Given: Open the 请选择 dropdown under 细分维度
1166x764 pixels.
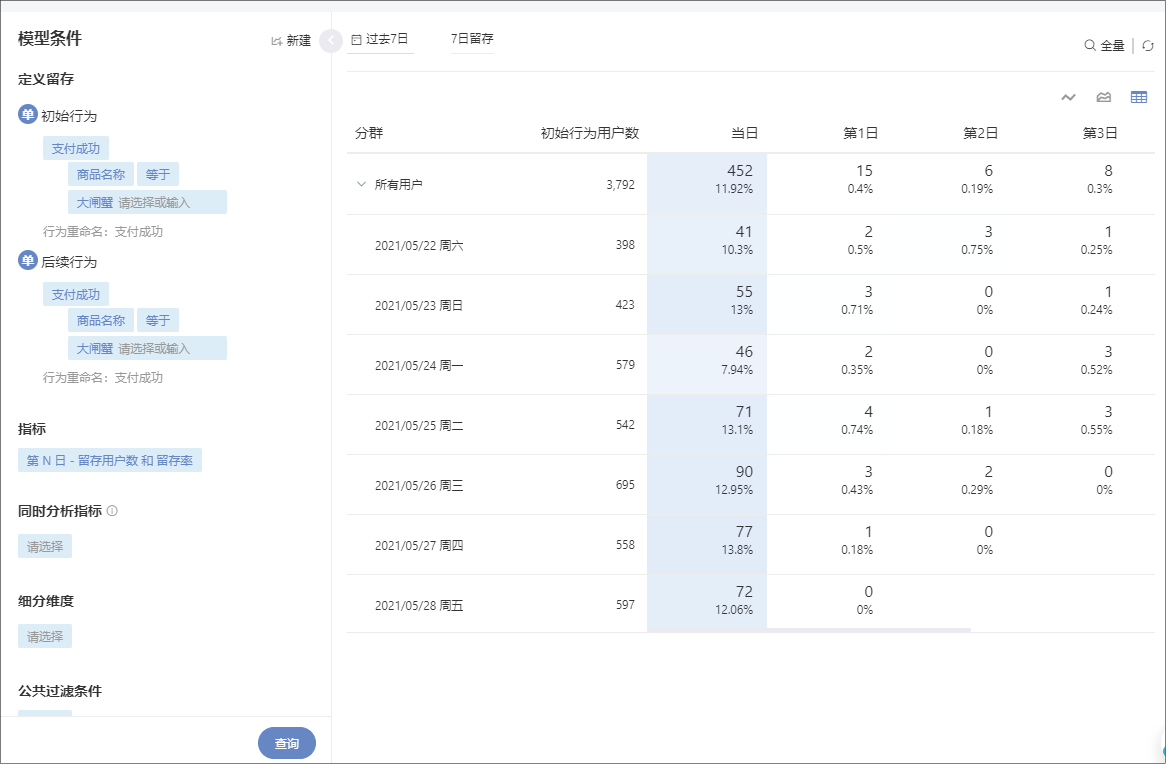Looking at the screenshot, I should [45, 636].
